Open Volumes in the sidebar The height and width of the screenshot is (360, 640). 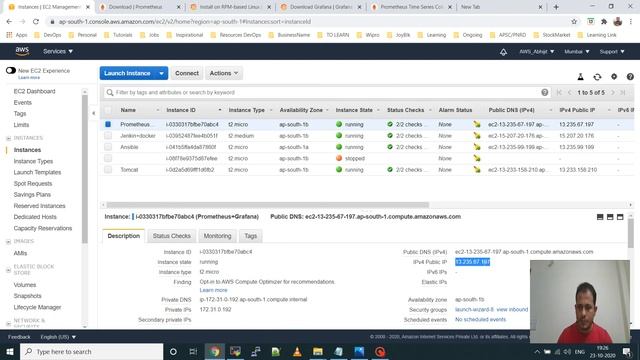pos(25,284)
